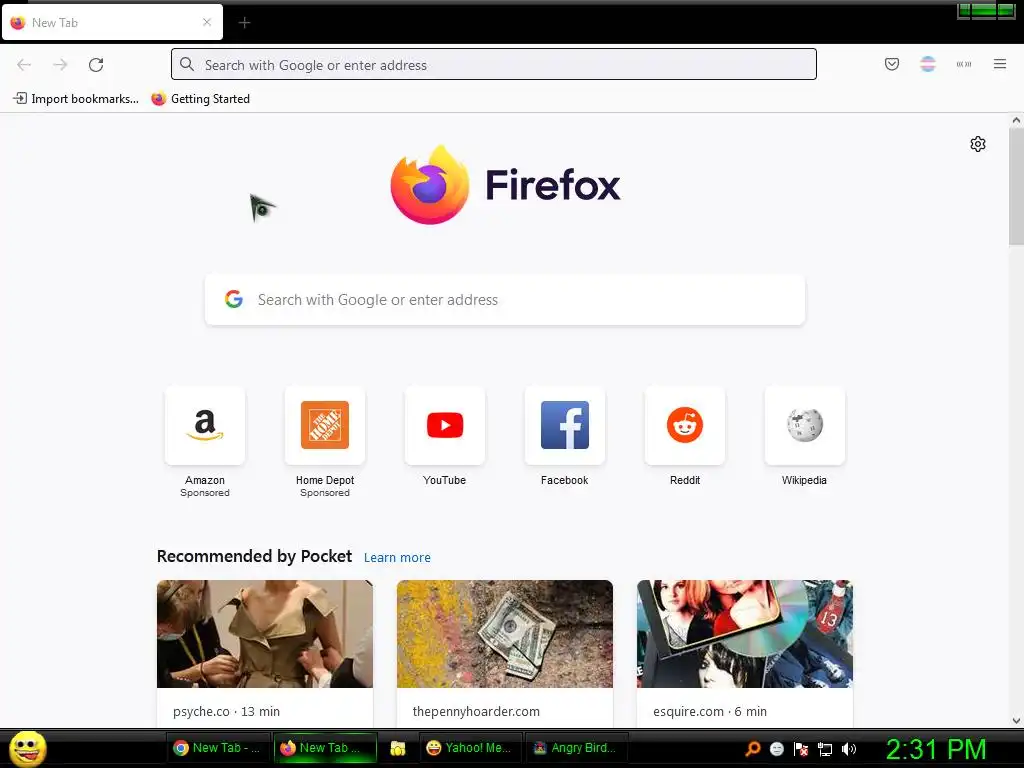Click the browser back arrow
The height and width of the screenshot is (768, 1024).
coord(24,65)
